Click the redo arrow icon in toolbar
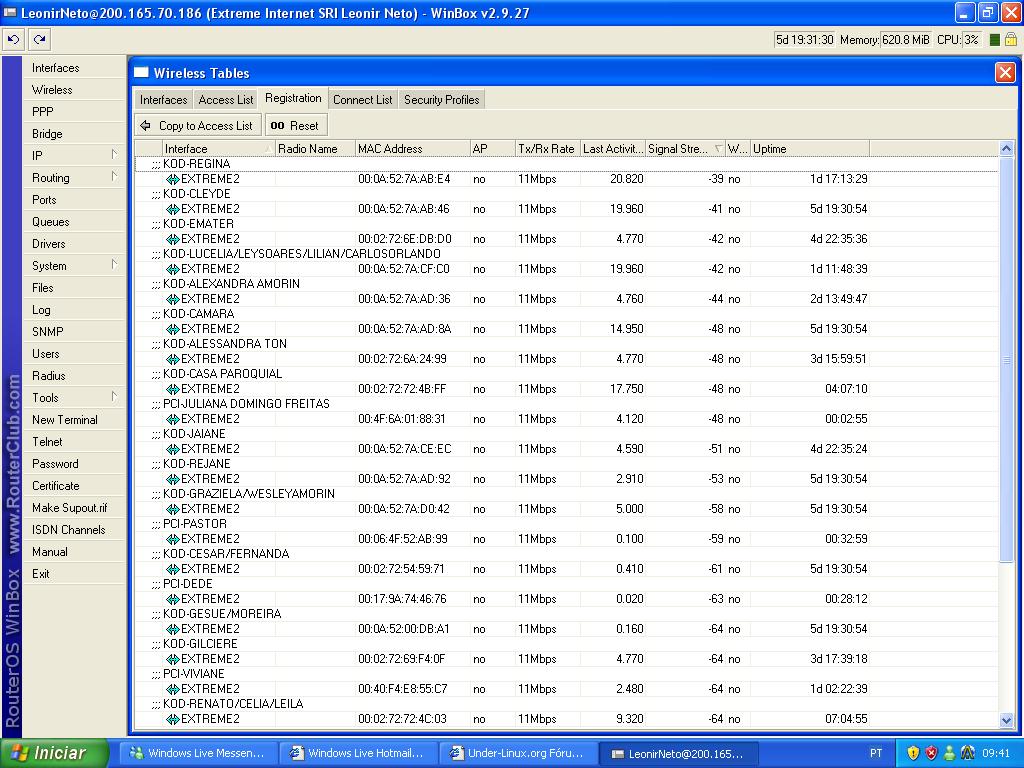This screenshot has height=768, width=1024. tap(39, 39)
